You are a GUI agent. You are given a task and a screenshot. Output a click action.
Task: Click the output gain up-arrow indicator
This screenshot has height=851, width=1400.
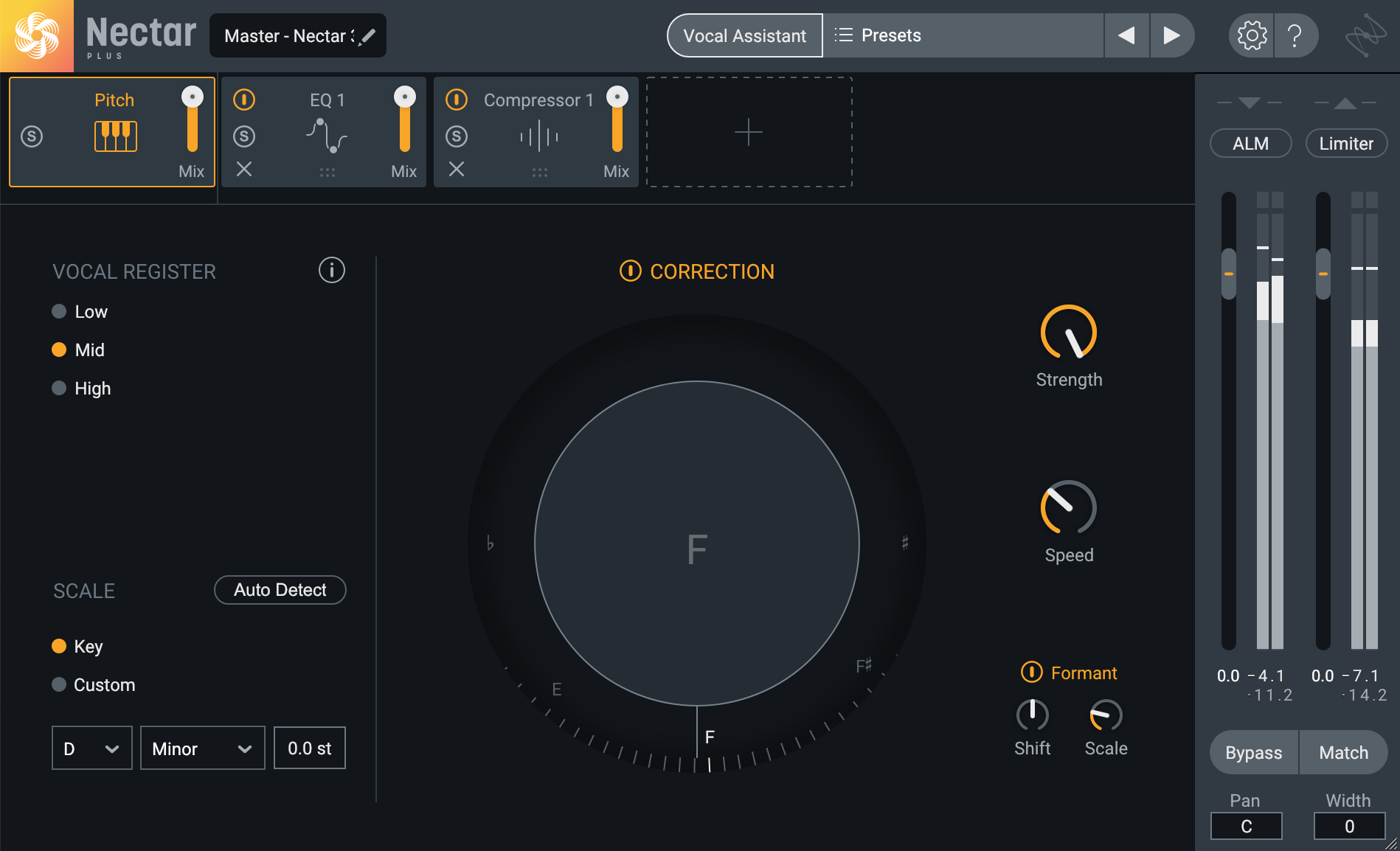pyautogui.click(x=1345, y=103)
